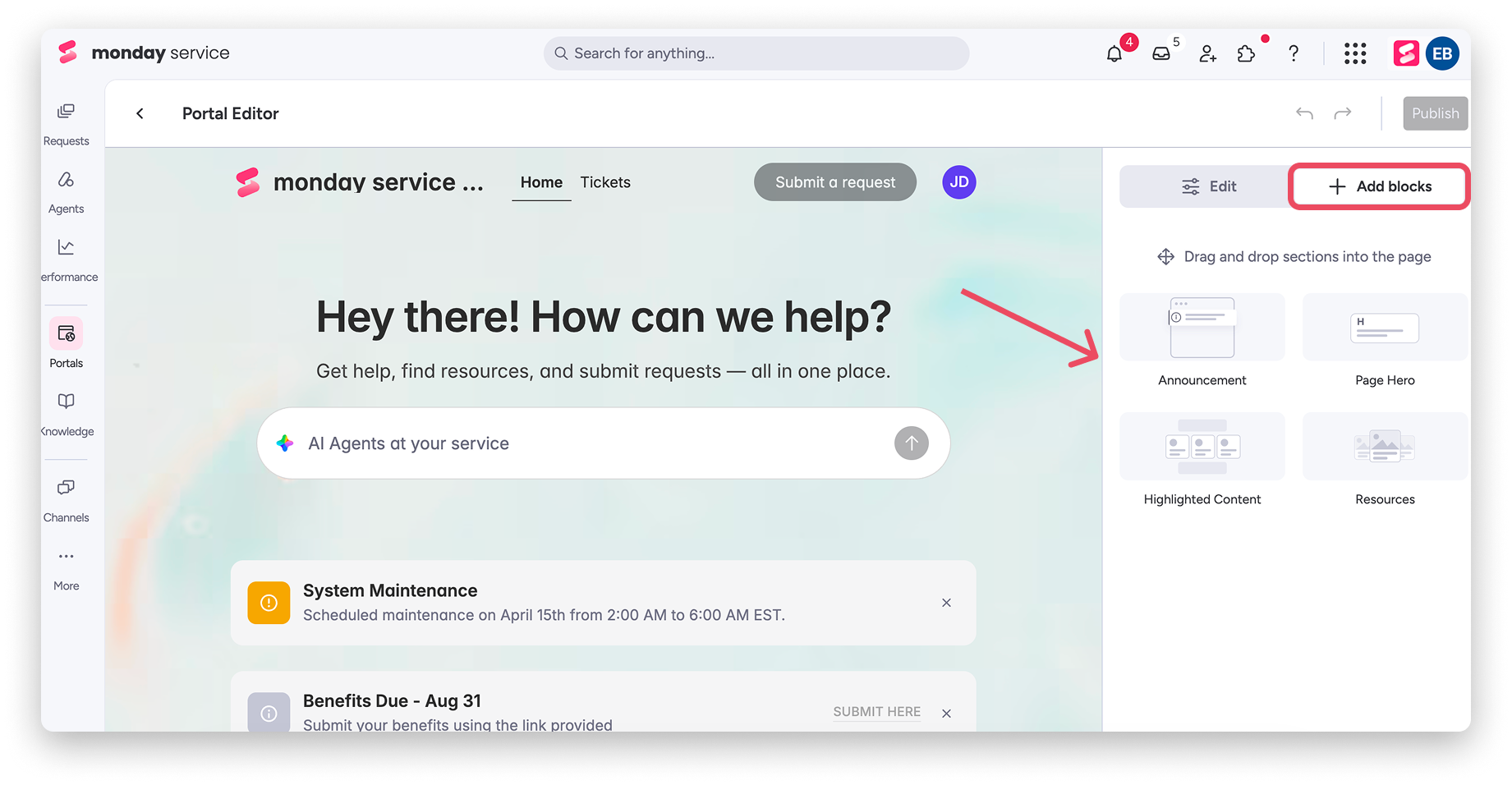Click the AI sparkle icon in chat box
The height and width of the screenshot is (785, 1512).
285,443
